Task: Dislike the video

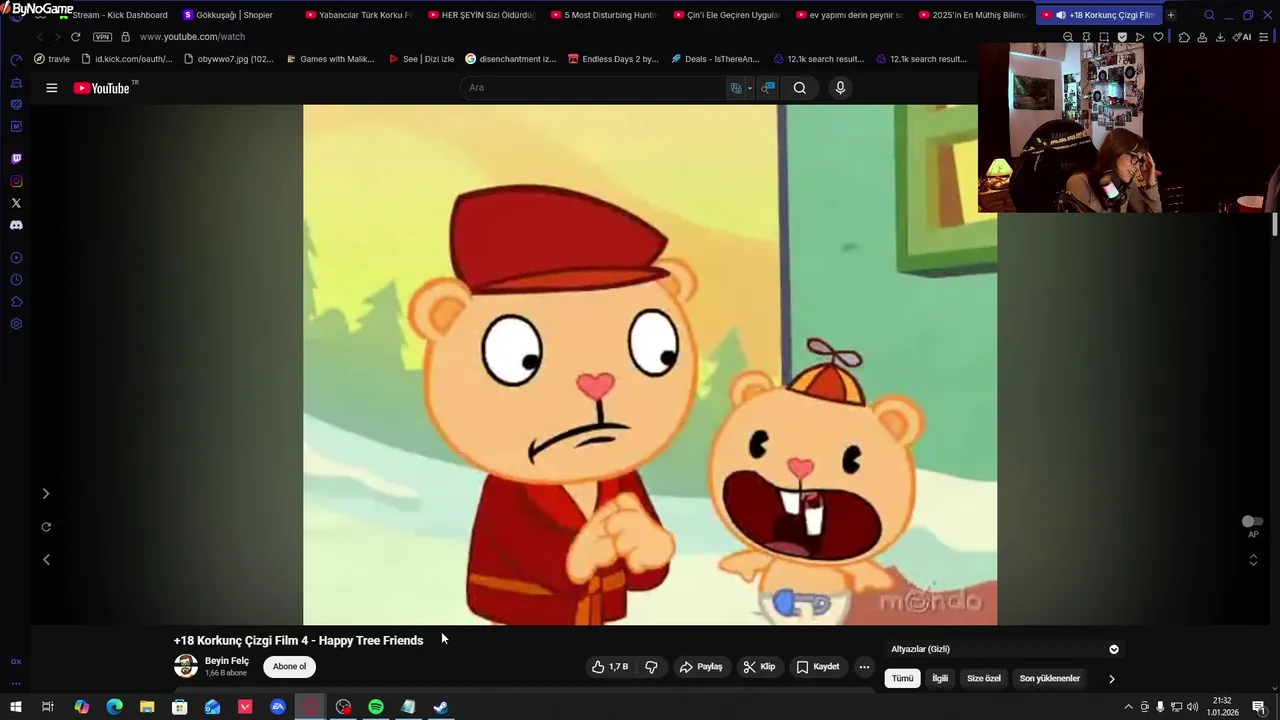Action: coord(651,667)
